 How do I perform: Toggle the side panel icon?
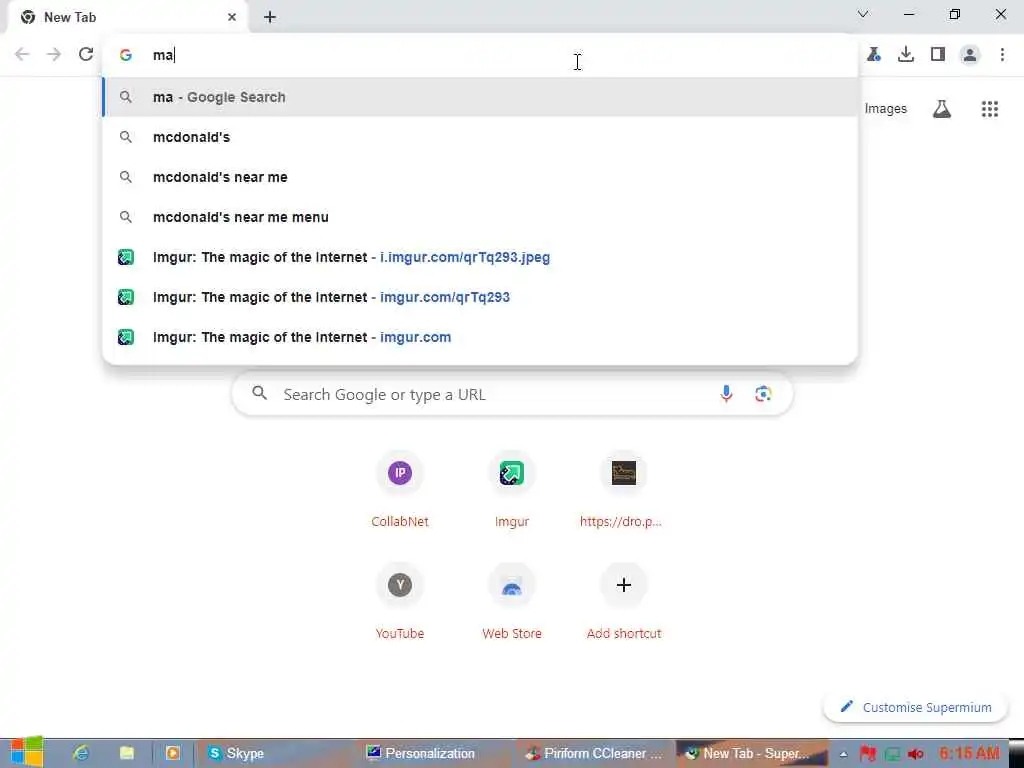[x=938, y=54]
